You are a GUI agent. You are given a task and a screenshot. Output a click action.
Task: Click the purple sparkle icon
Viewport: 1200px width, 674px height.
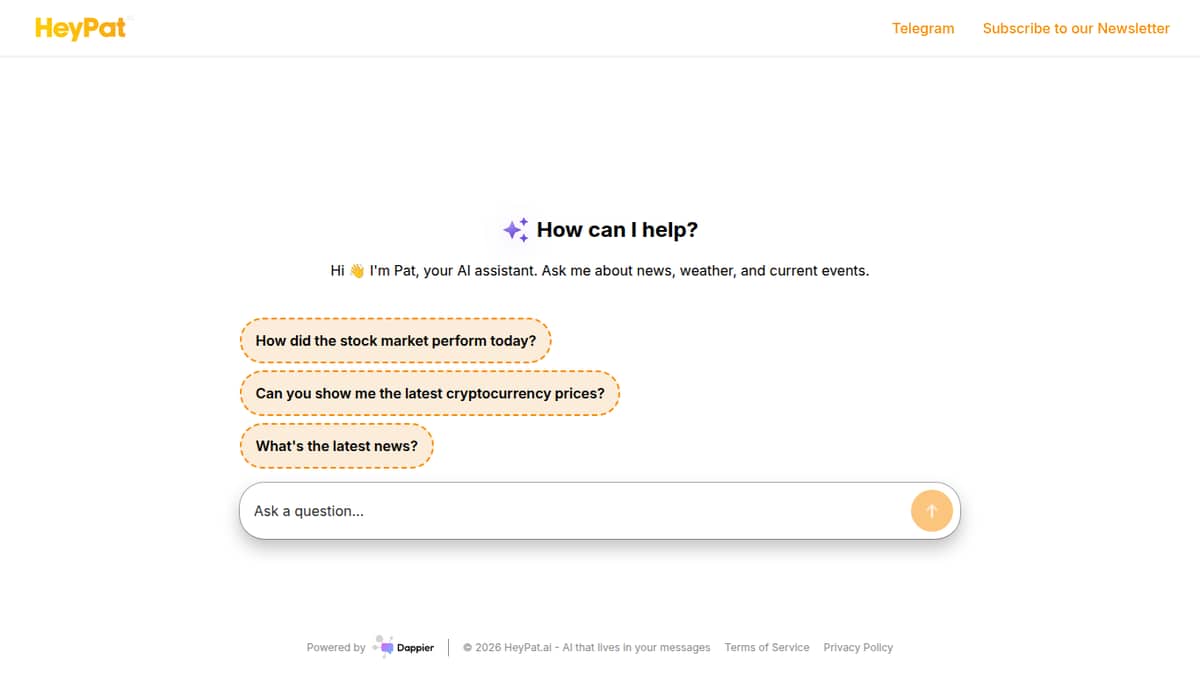pyautogui.click(x=516, y=230)
